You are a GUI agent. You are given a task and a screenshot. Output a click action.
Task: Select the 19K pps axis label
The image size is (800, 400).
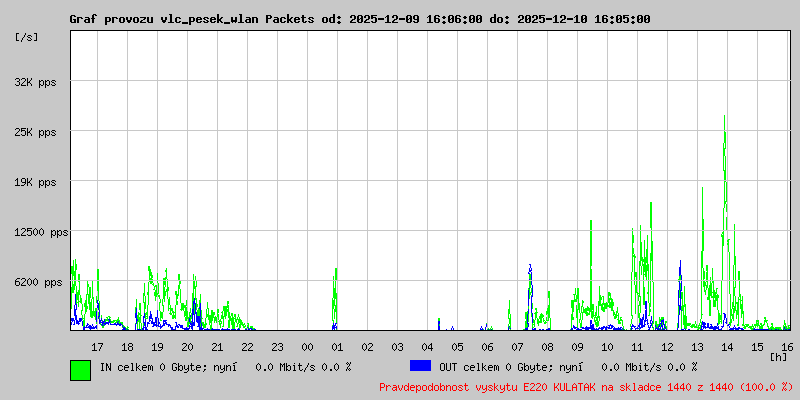tap(36, 182)
